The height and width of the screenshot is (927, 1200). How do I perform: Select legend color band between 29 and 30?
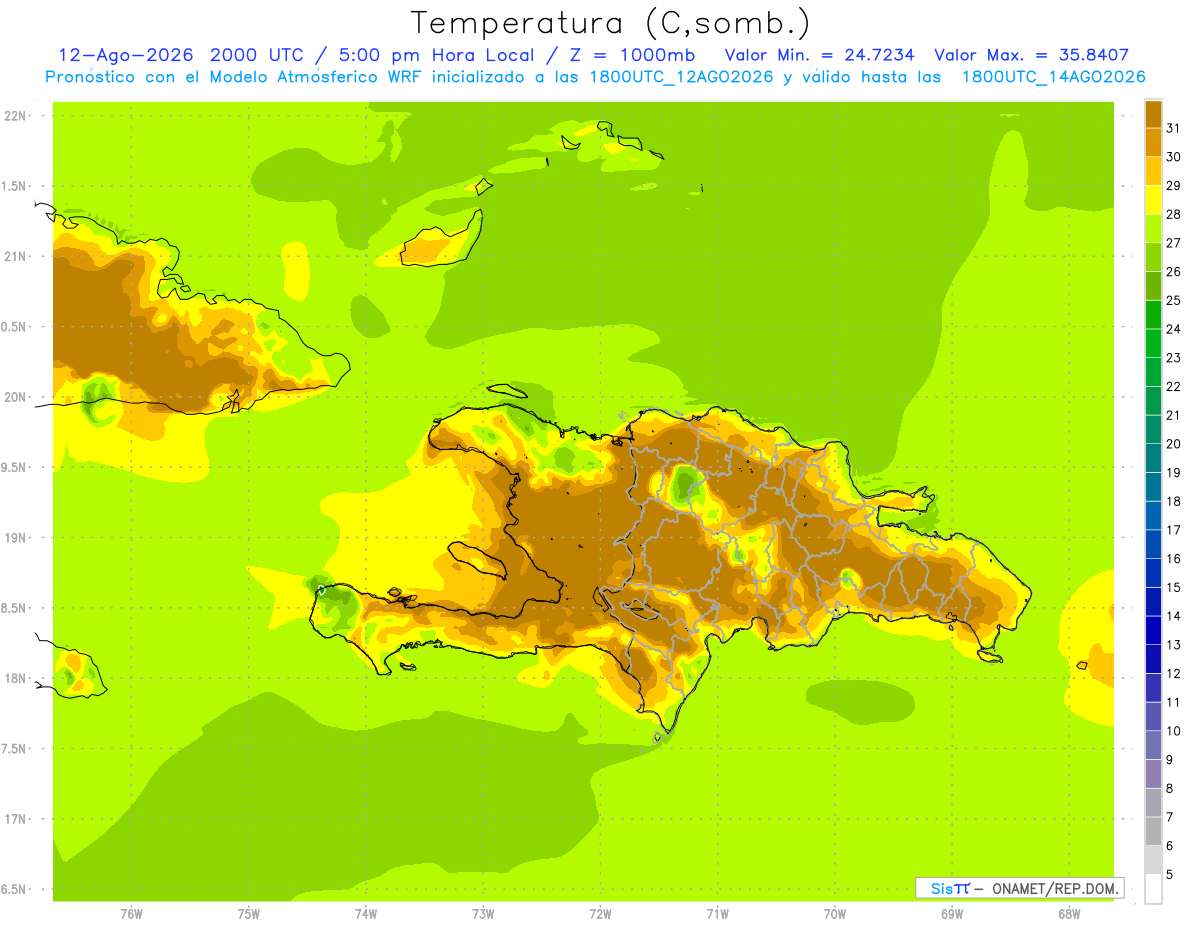click(1153, 171)
